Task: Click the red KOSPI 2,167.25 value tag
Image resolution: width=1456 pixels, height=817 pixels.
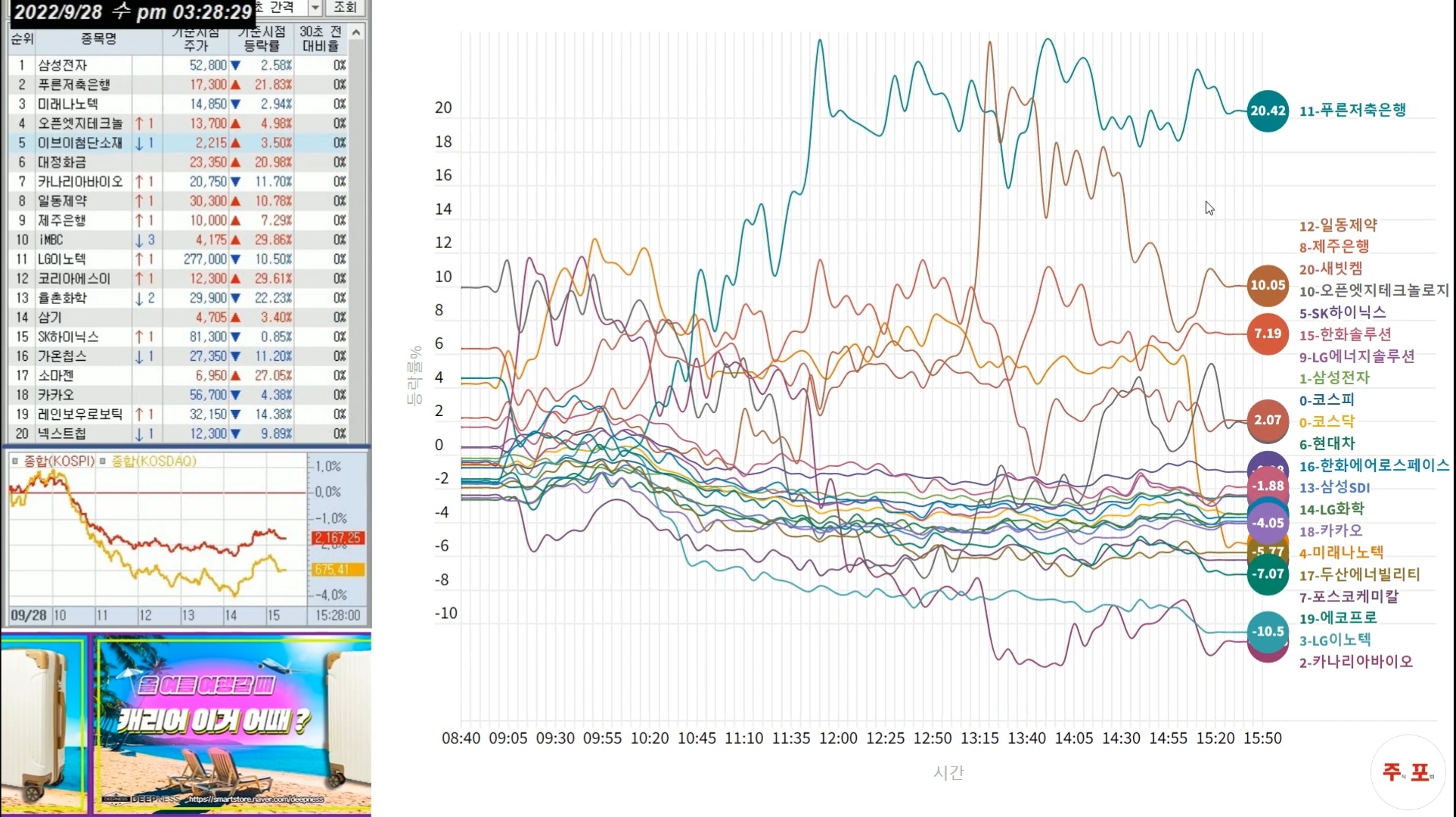Action: (x=338, y=538)
